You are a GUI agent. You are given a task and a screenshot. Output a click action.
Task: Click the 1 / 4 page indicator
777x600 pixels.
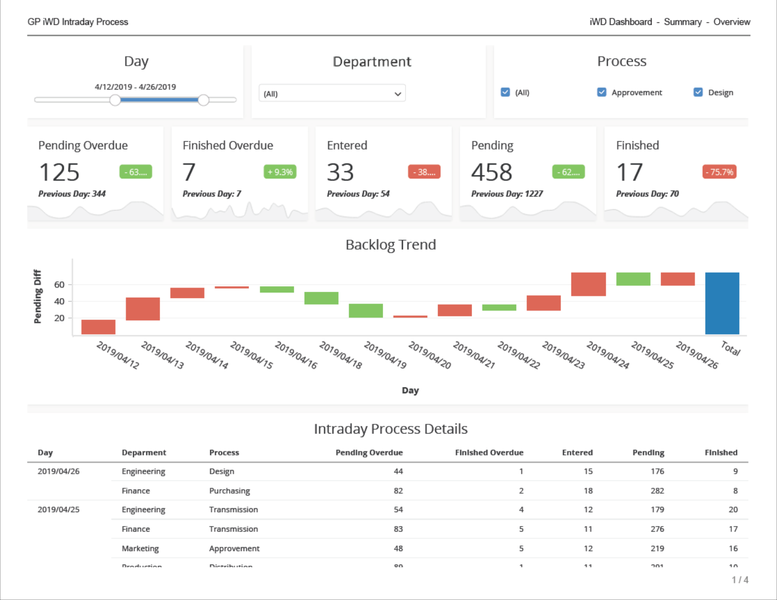pos(739,580)
